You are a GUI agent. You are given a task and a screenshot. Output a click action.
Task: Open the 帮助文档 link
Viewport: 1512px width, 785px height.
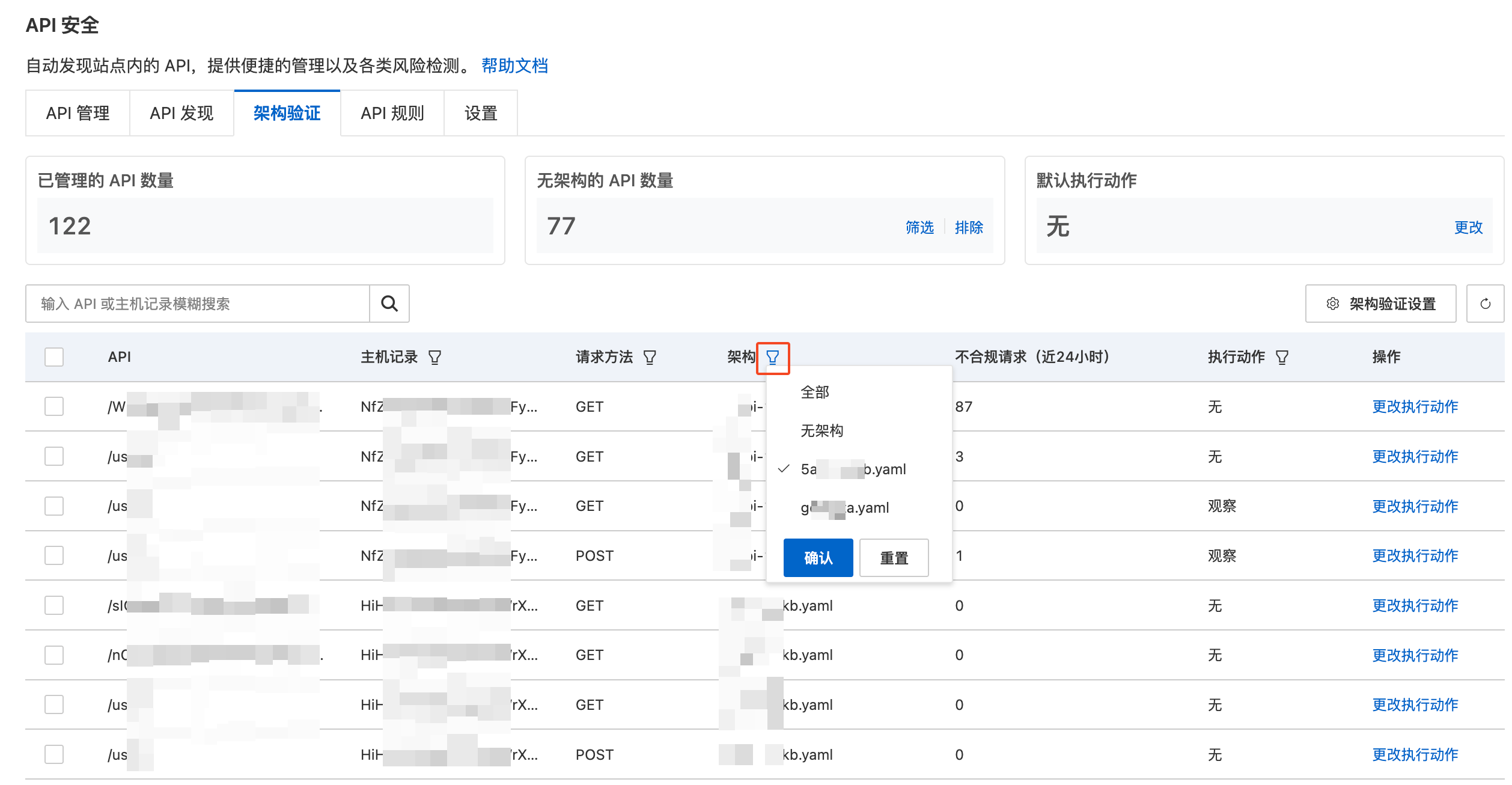click(x=514, y=66)
